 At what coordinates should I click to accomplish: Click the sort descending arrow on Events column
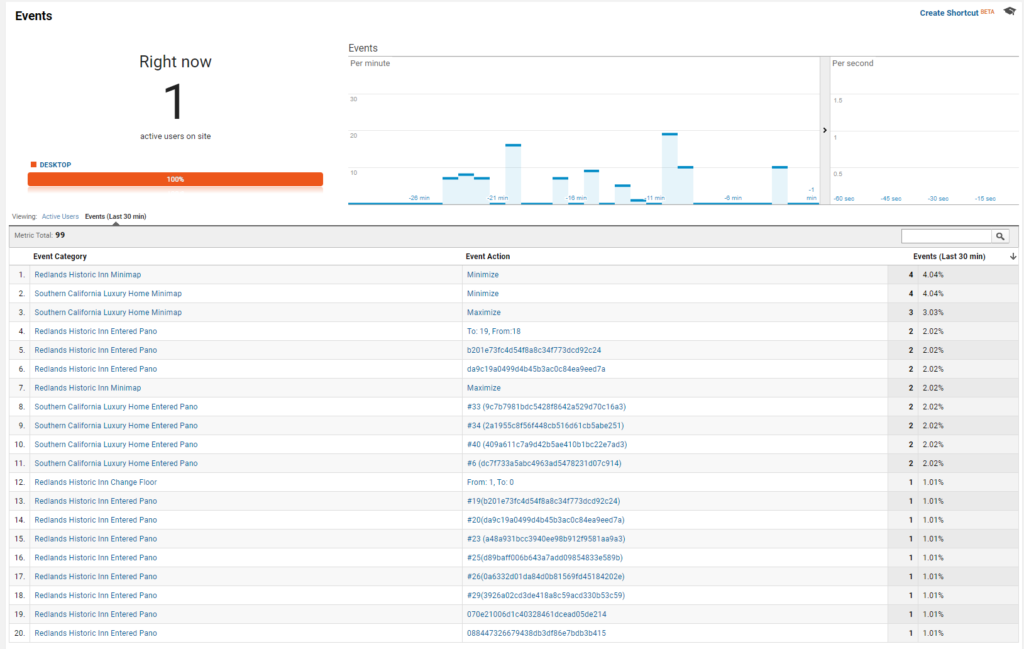[1013, 257]
